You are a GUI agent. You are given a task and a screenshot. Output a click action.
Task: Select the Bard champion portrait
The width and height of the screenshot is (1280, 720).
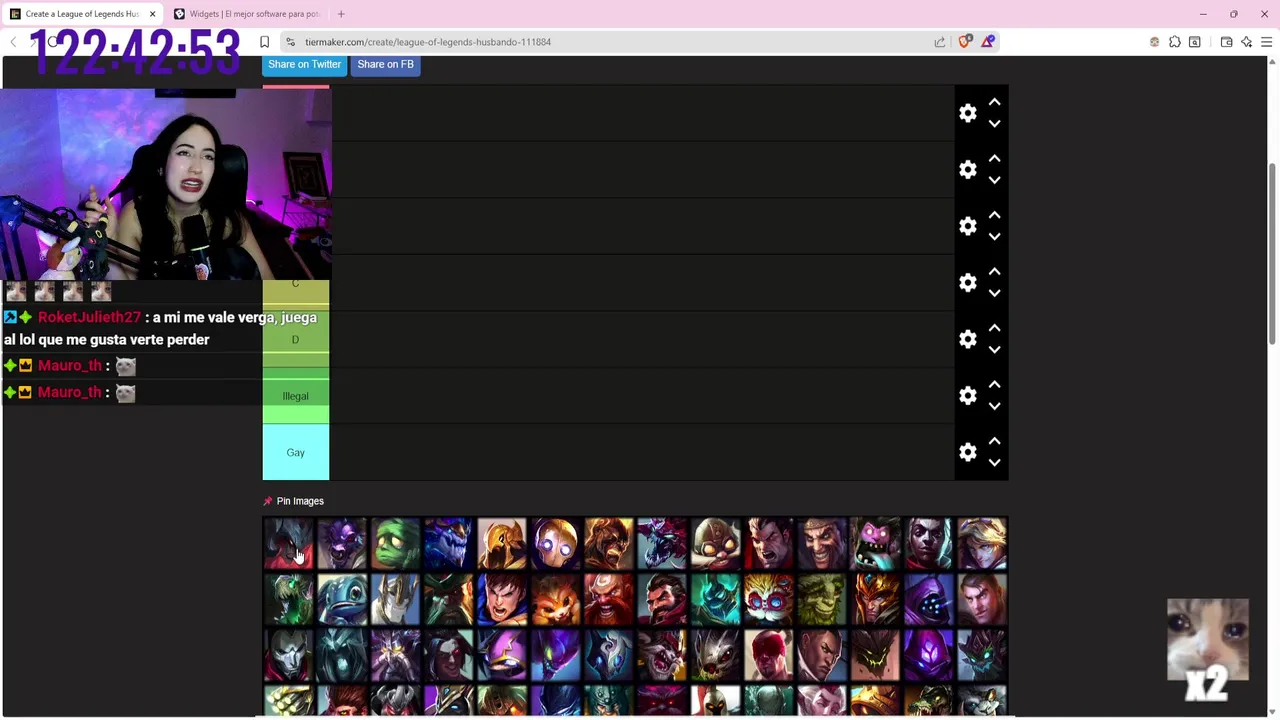[x=555, y=543]
